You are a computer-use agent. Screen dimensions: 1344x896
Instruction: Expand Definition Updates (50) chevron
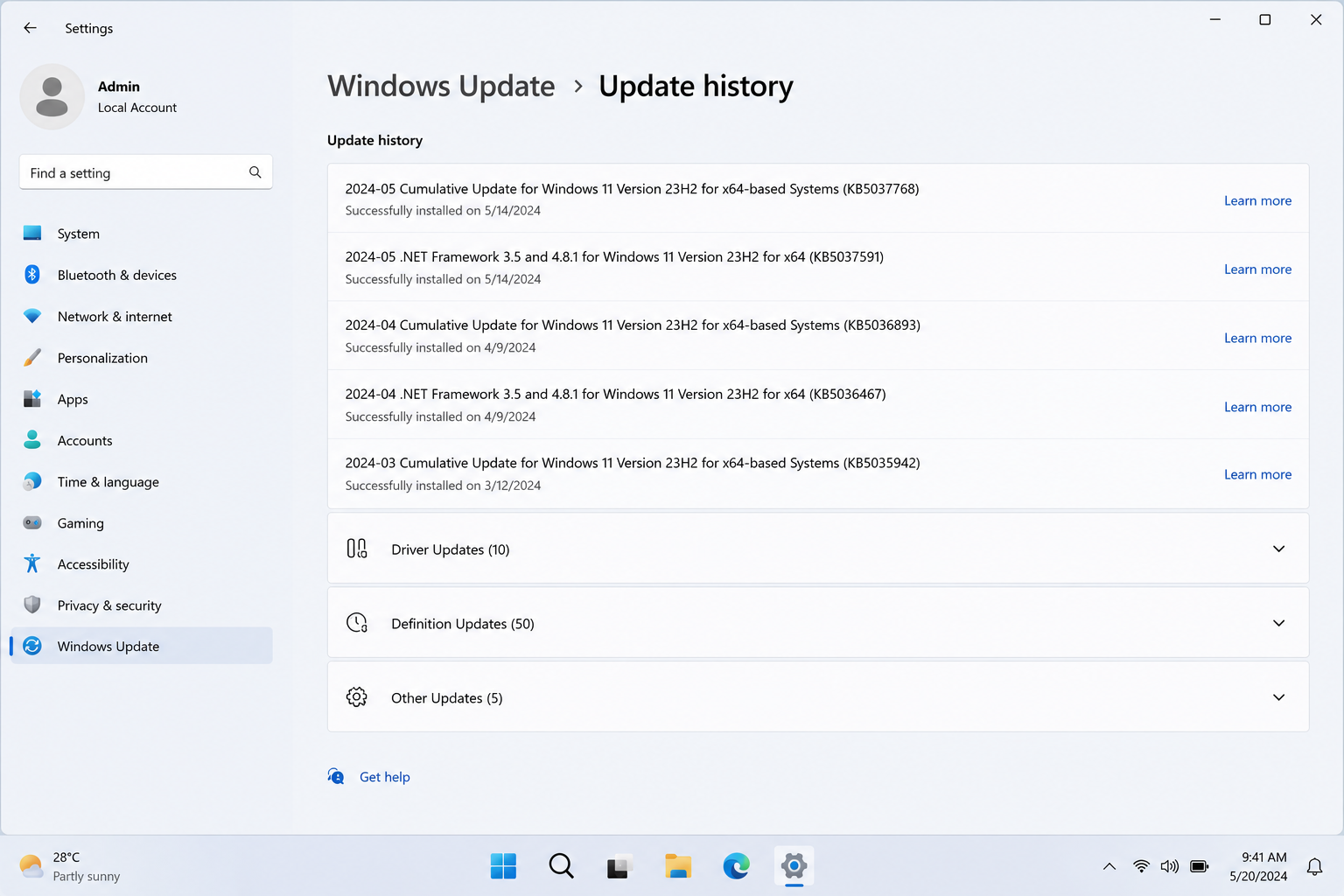tap(1278, 623)
